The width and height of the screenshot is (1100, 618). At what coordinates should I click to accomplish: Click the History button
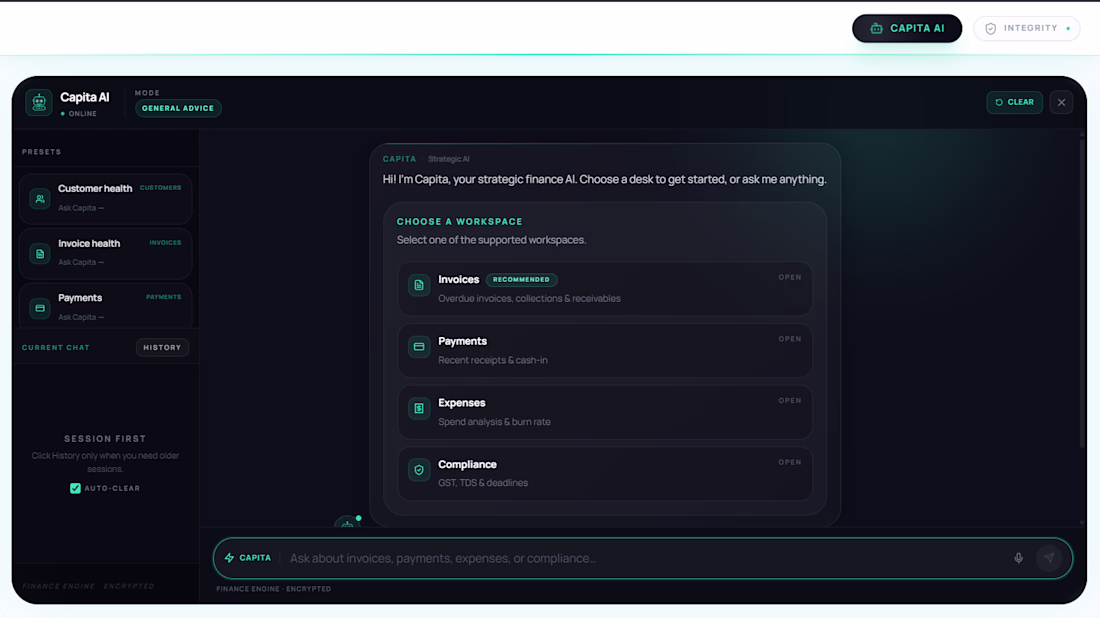[x=162, y=347]
